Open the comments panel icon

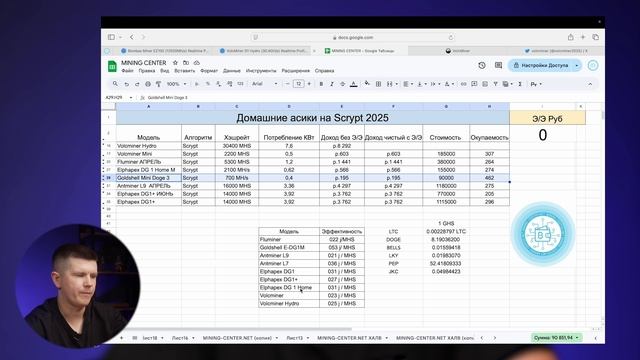(x=498, y=65)
